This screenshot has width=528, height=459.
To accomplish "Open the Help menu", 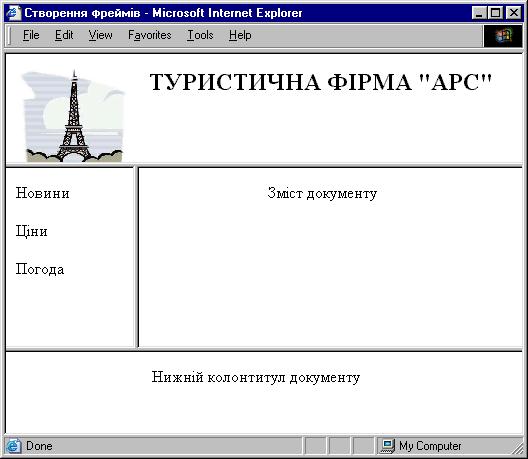I will point(240,35).
